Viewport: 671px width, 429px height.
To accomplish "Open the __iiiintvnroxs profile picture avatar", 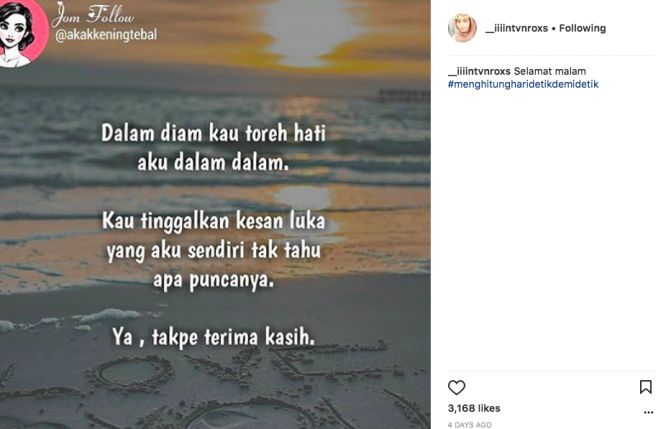I will pyautogui.click(x=462, y=28).
